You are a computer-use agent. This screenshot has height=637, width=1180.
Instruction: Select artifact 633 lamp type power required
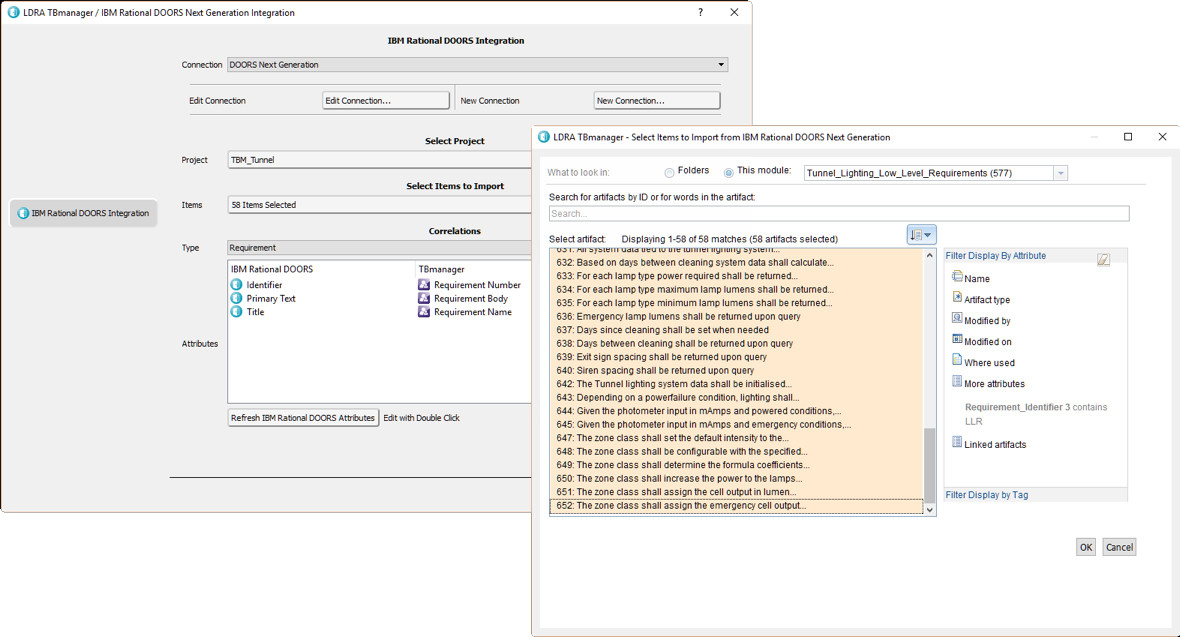(736, 276)
